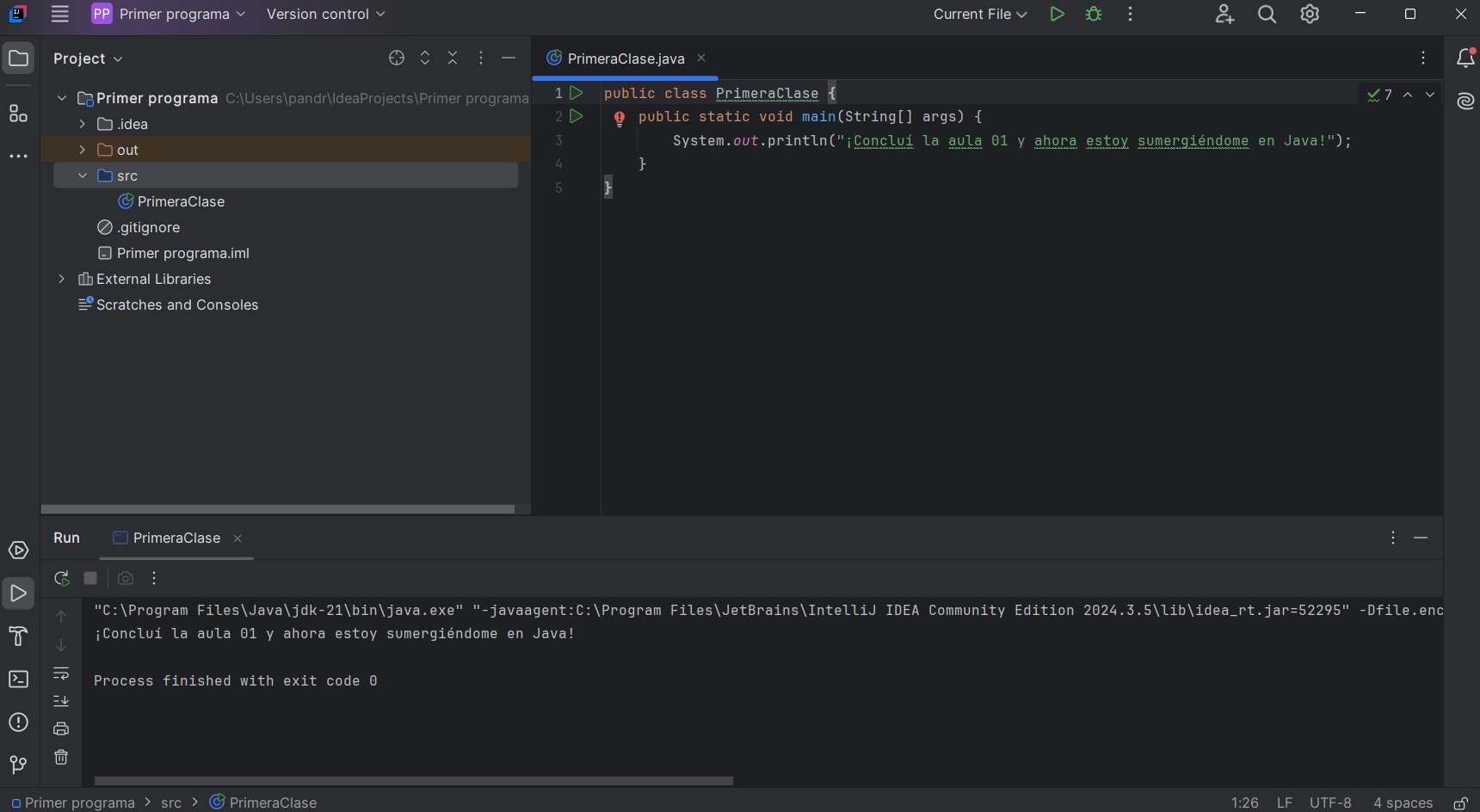Click 4 spaces indent setting
1480x812 pixels.
click(1403, 803)
